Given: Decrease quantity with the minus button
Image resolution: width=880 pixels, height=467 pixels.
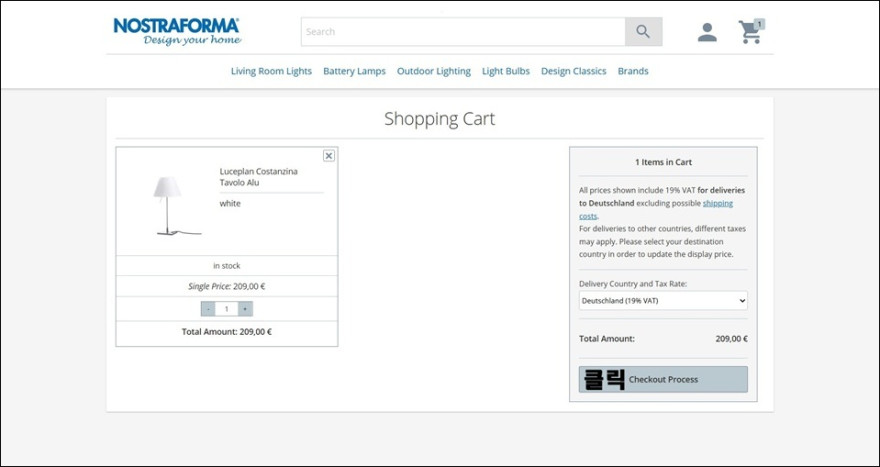Looking at the screenshot, I should coord(208,309).
